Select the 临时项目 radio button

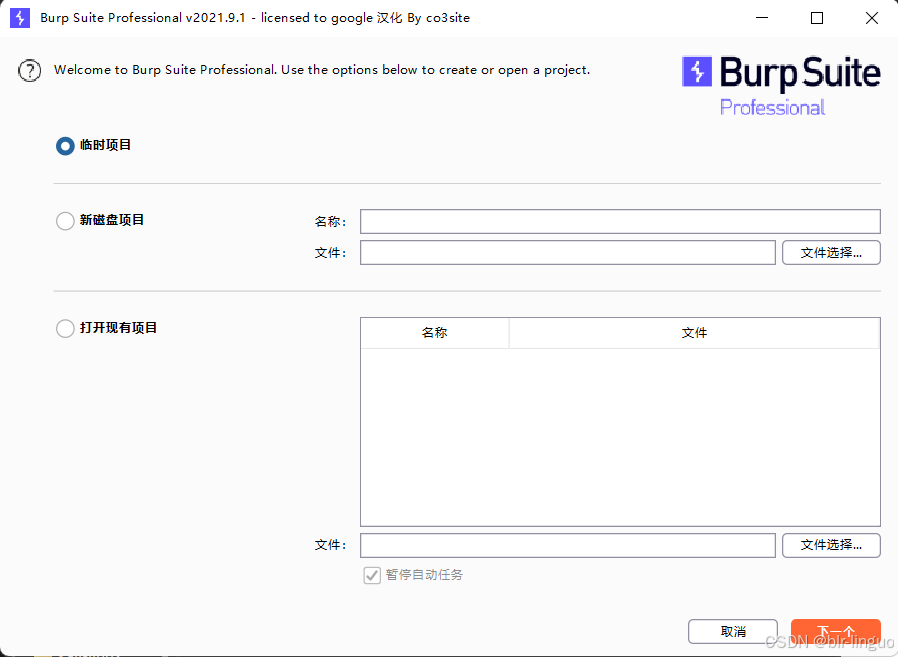coord(65,145)
